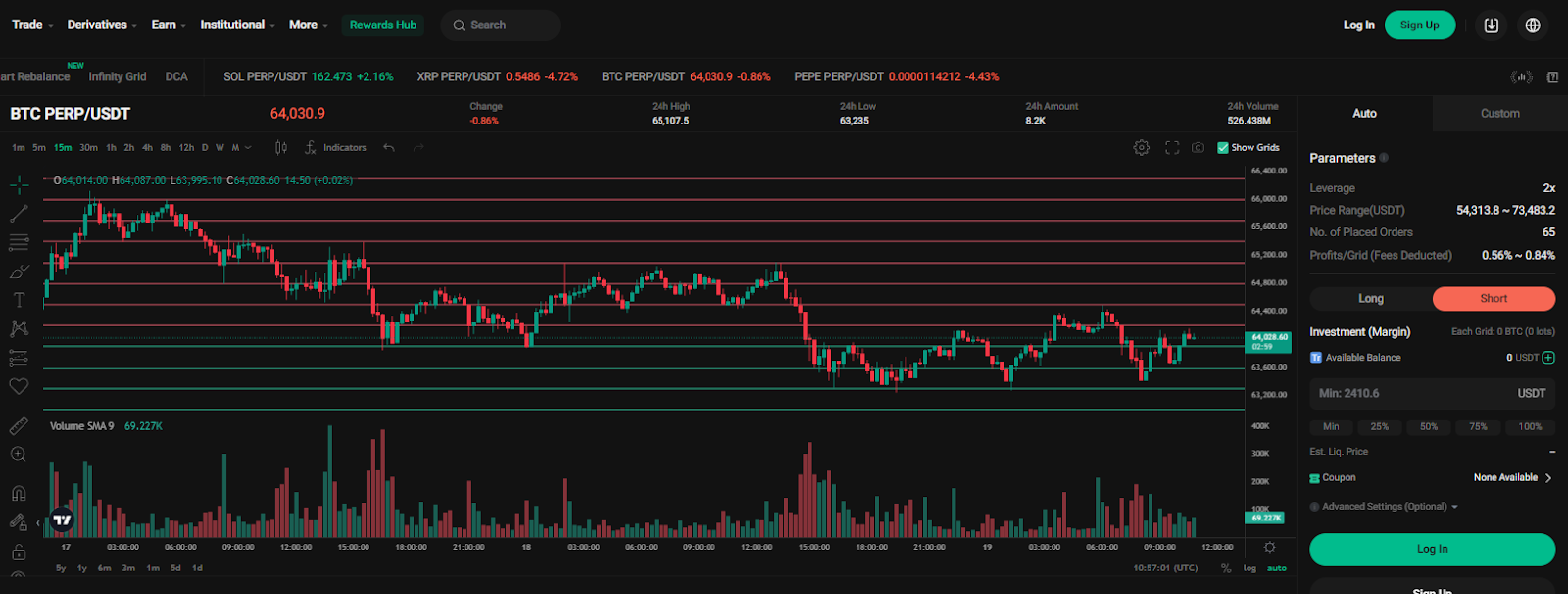Open the chart patterns tool
Screen dimensions: 1568x594
click(x=19, y=328)
